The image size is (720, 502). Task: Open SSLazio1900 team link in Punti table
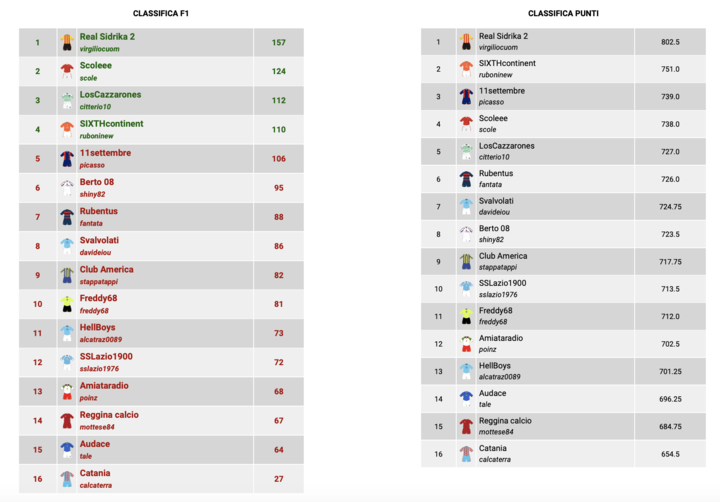(502, 283)
